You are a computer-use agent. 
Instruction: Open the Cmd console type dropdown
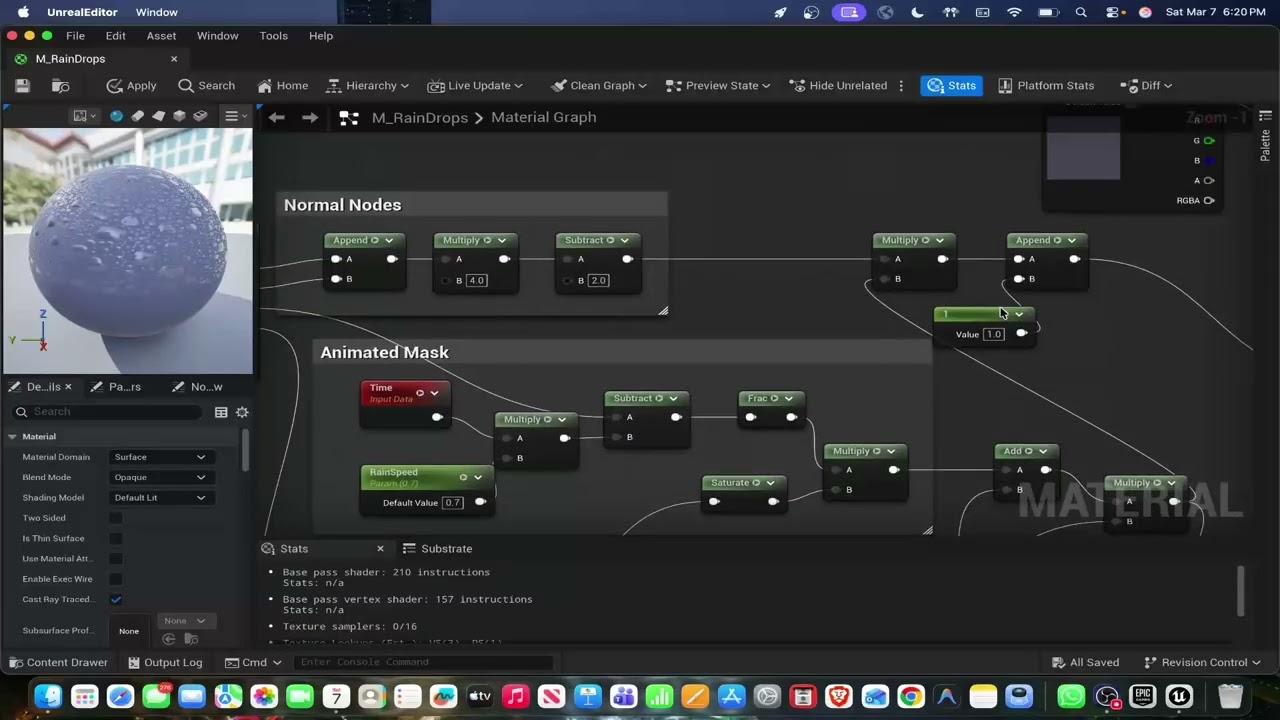pyautogui.click(x=254, y=663)
